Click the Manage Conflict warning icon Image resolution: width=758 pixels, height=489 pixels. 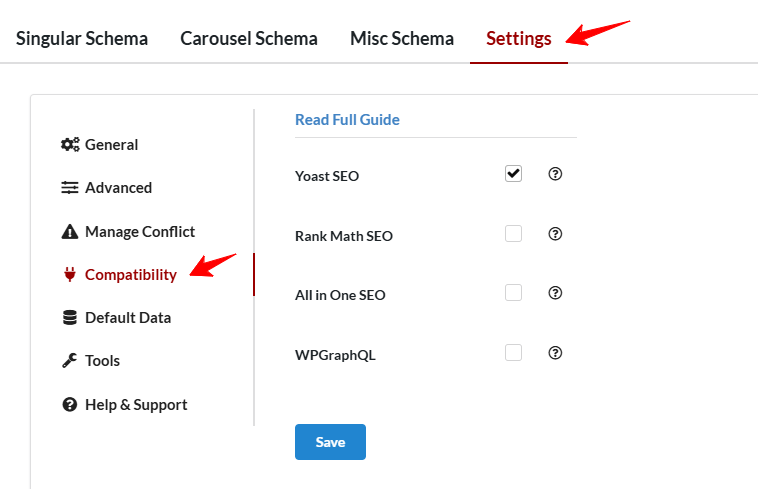[x=70, y=232]
